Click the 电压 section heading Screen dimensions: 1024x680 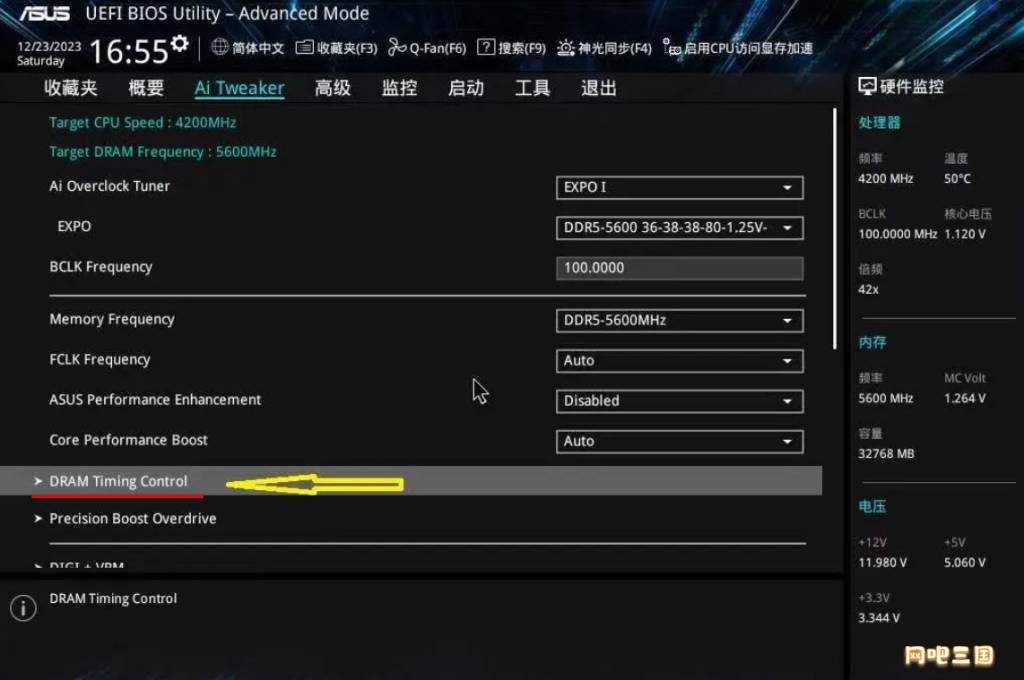point(872,506)
